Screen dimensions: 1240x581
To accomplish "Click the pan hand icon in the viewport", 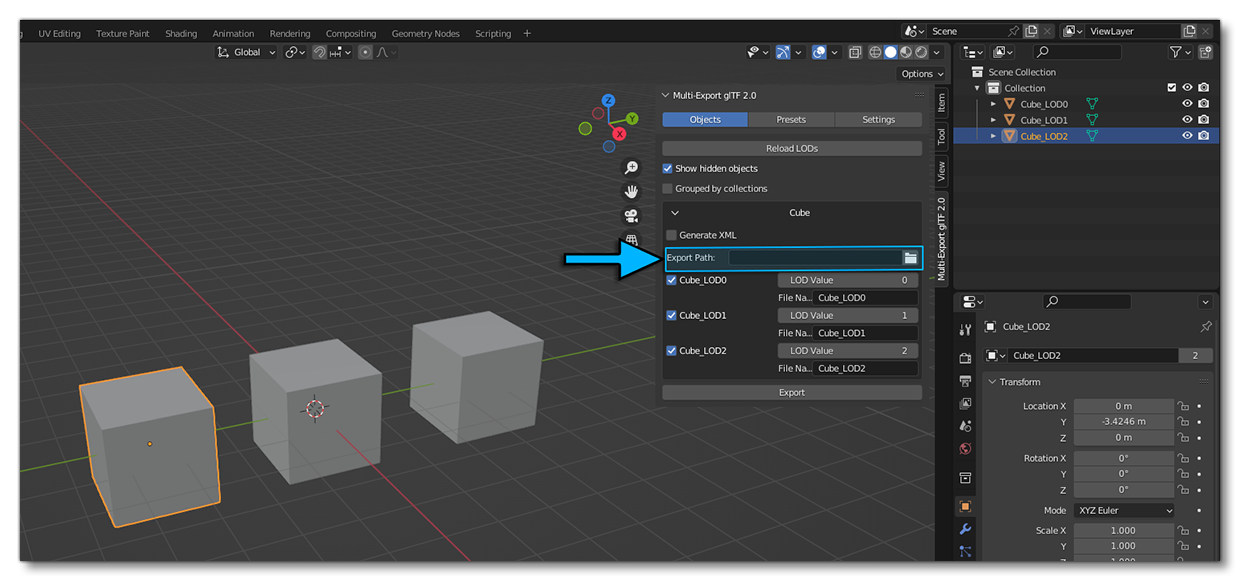I will pos(631,191).
